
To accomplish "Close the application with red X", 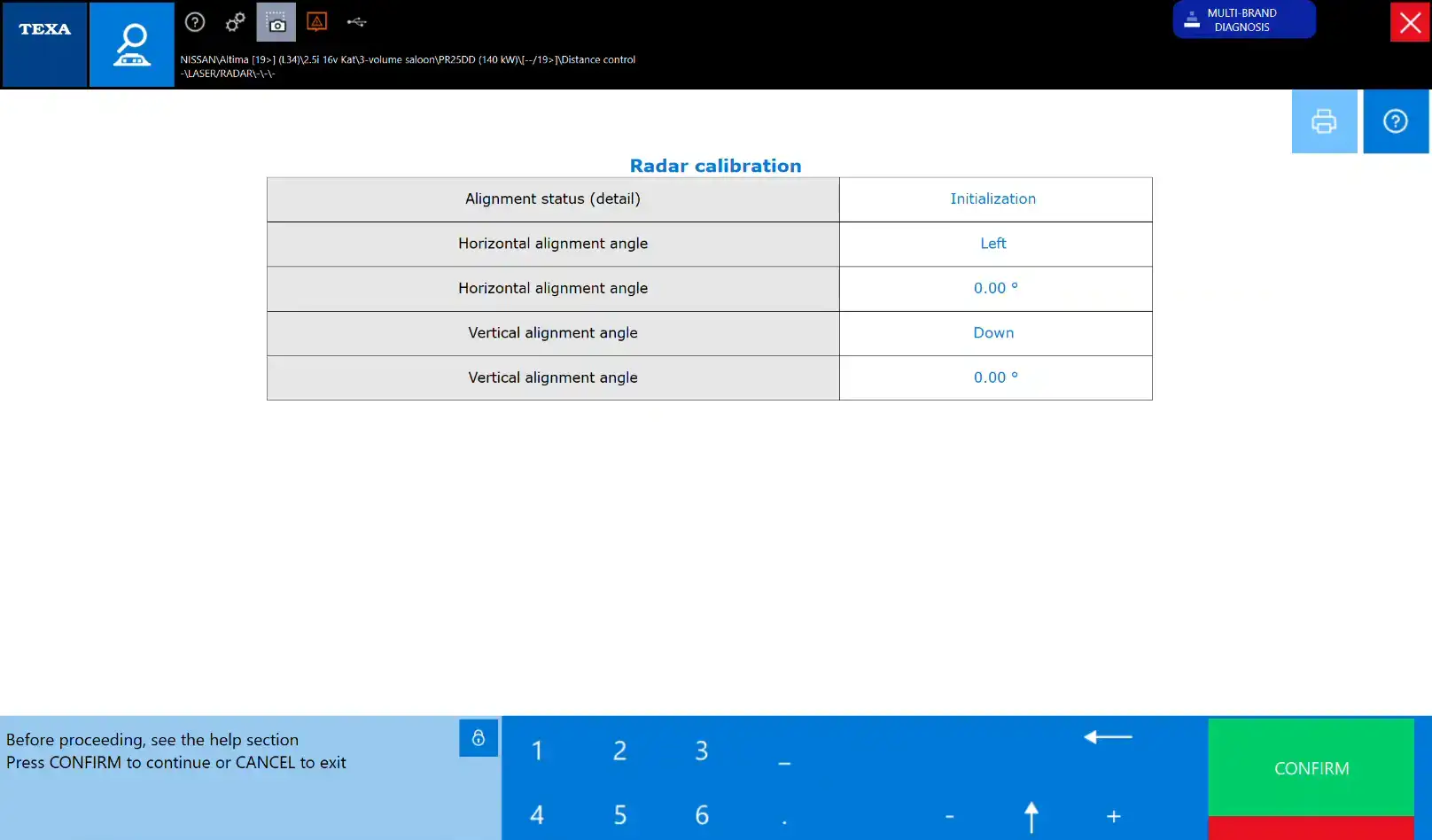I will (x=1410, y=22).
